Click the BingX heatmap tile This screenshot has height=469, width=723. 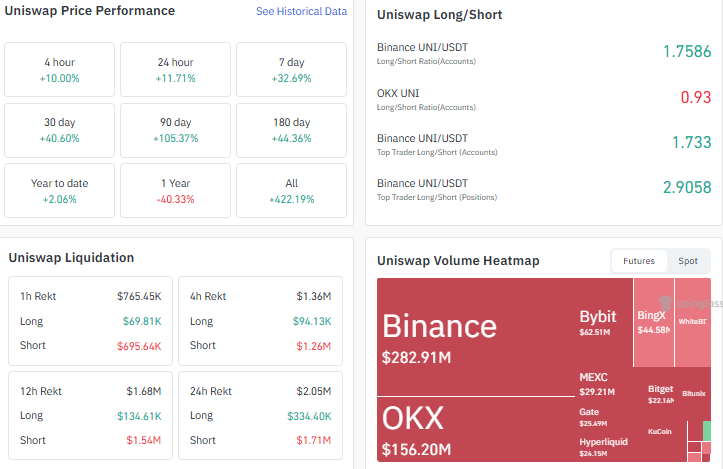click(x=654, y=322)
